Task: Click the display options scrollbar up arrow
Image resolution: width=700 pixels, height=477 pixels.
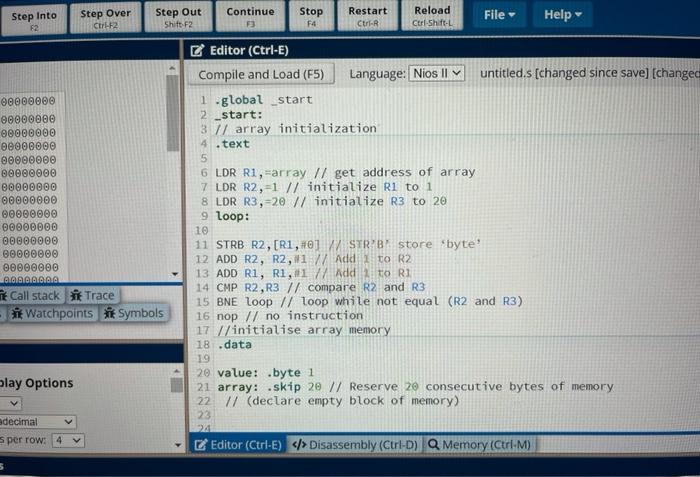Action: tap(177, 371)
